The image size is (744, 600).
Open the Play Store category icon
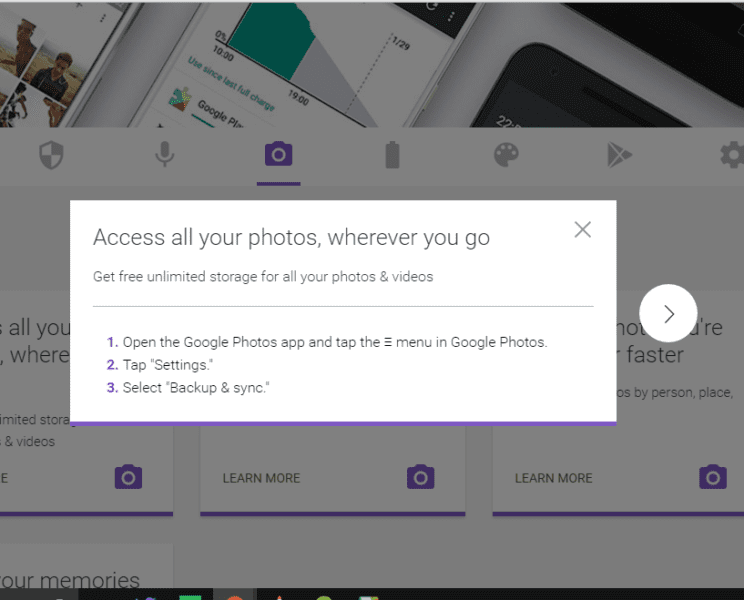(620, 155)
